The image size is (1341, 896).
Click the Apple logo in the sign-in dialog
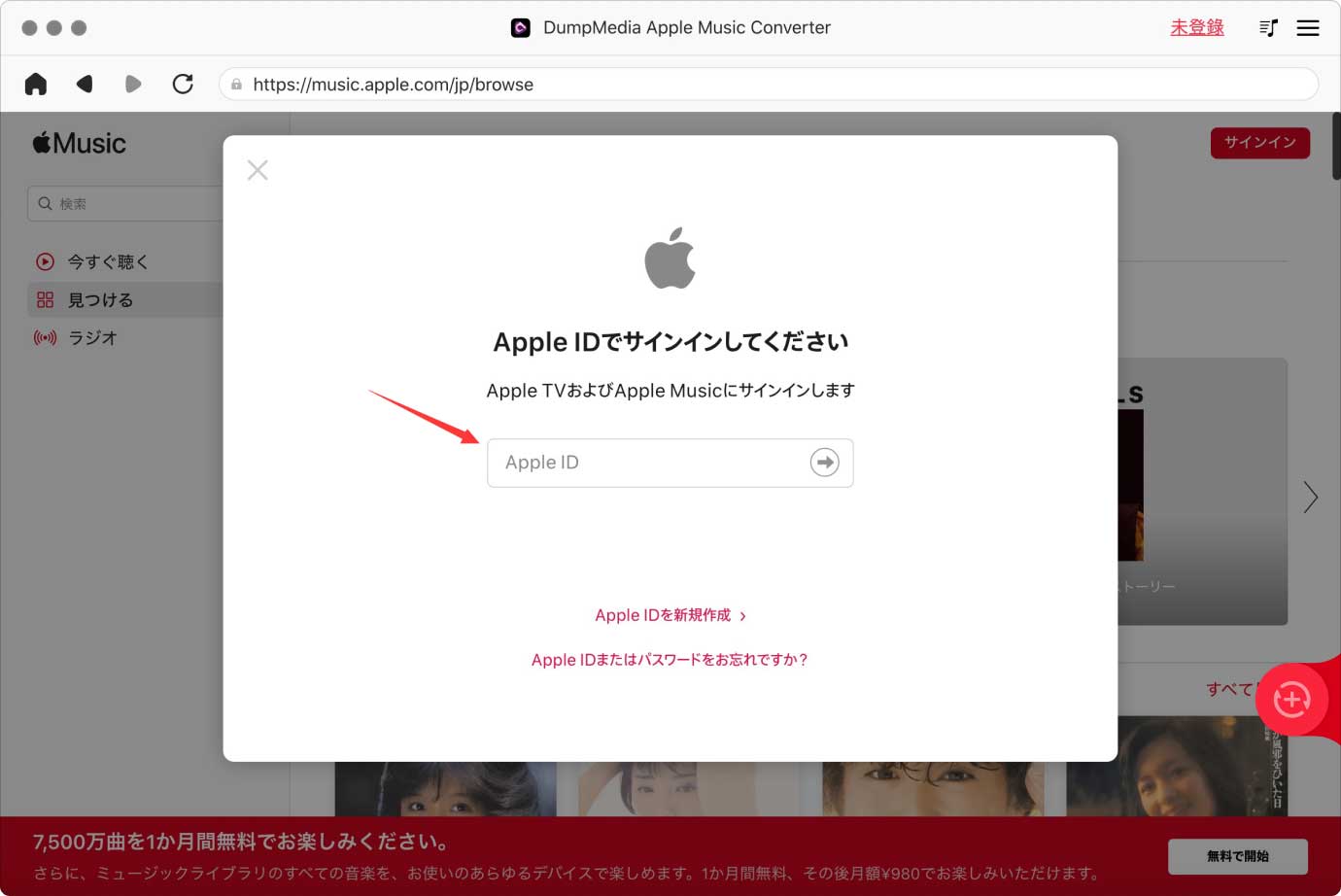pos(670,258)
